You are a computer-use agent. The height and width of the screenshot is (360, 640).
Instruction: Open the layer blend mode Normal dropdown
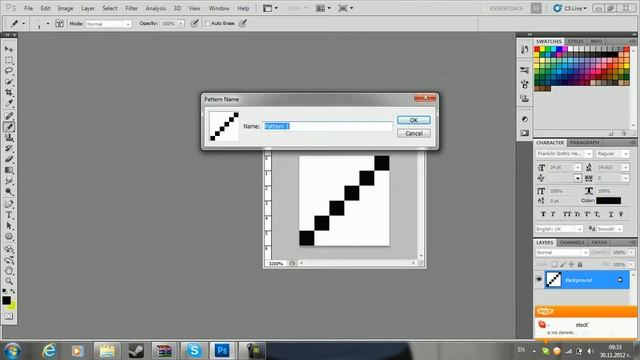[x=562, y=253]
